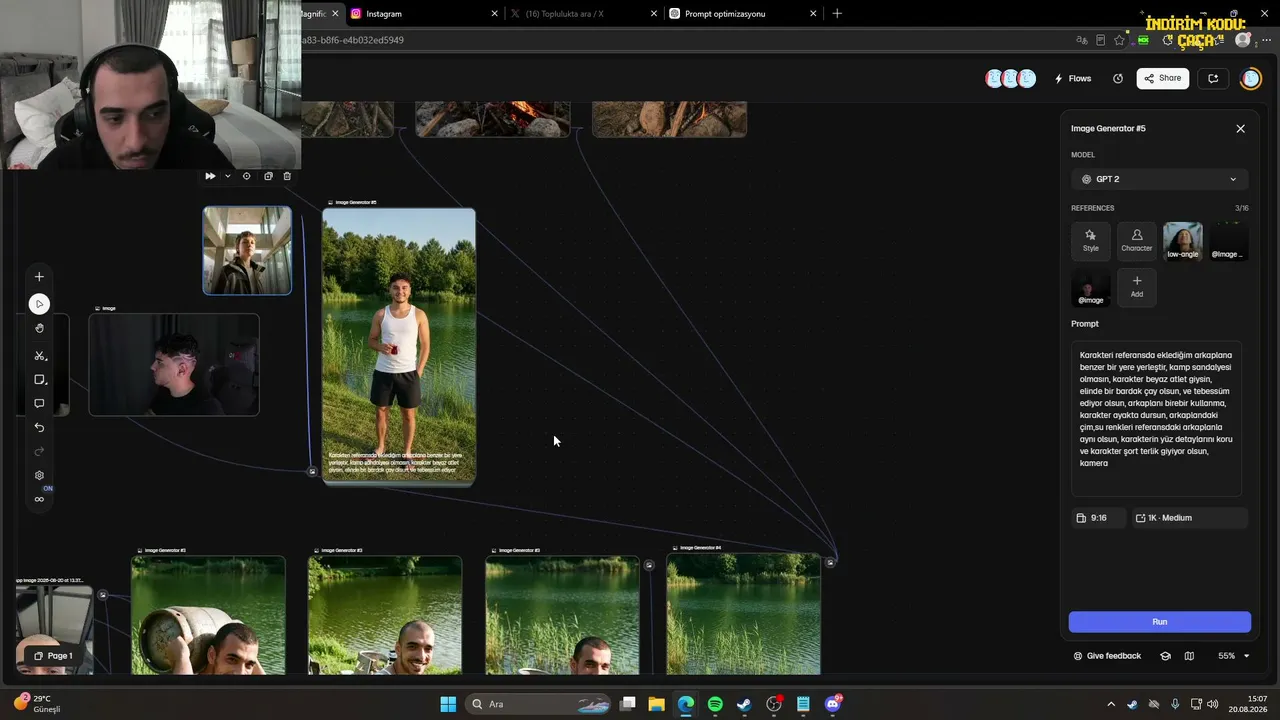Open the system volume speaker icon
Screen dimensions: 1280x720
point(1212,704)
